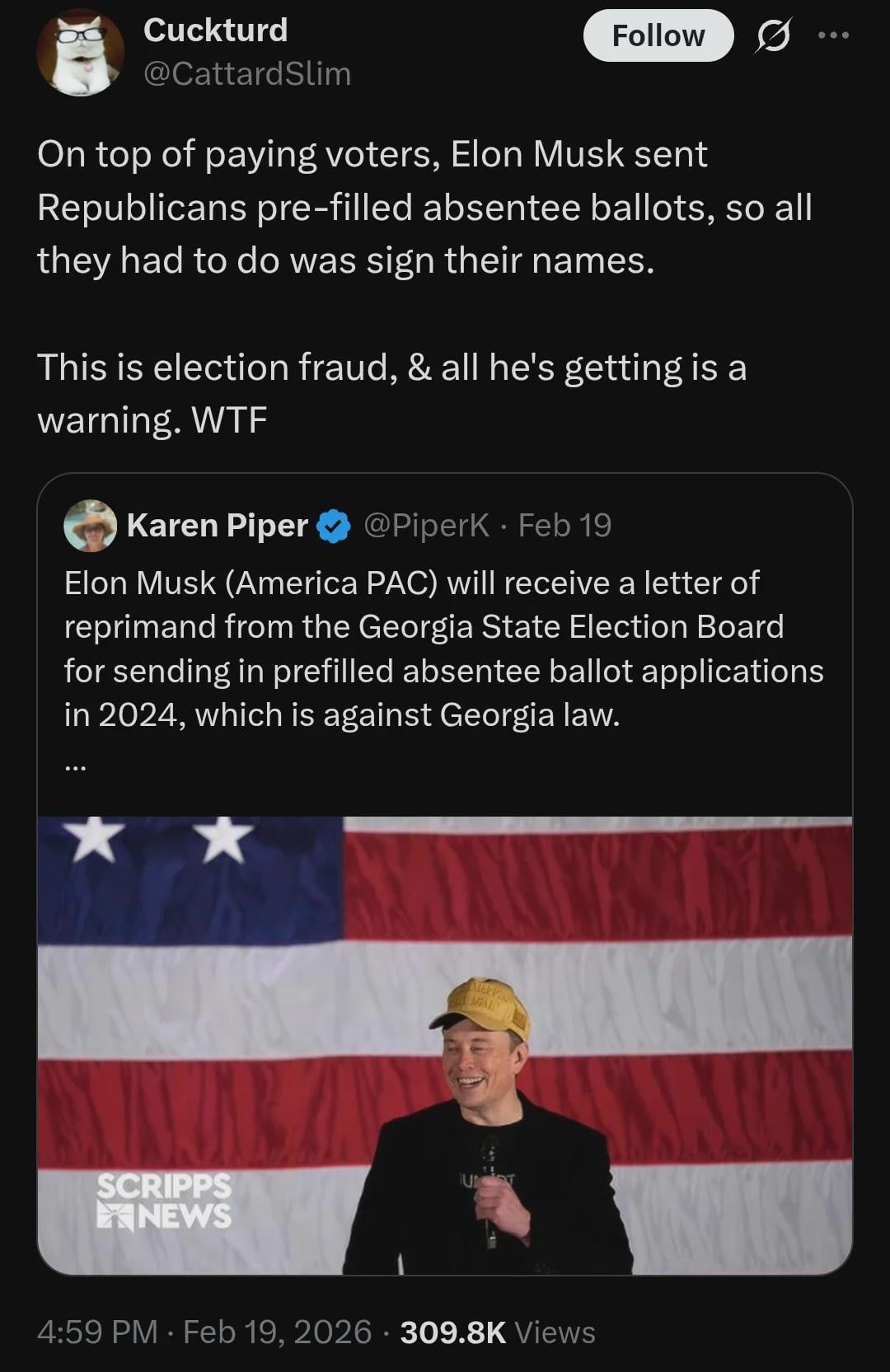Screen dimensions: 890x1372
Task: Open the three-dot more options menu
Action: point(833,35)
